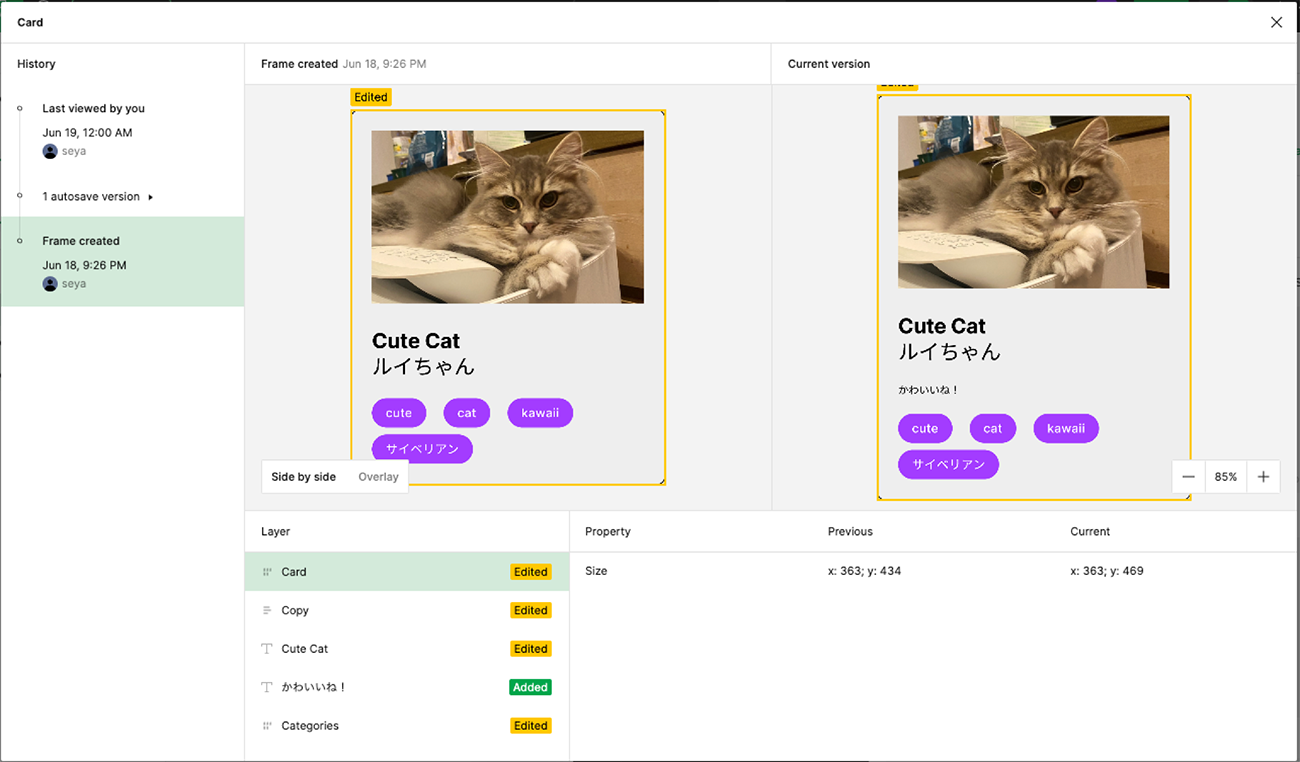Image resolution: width=1300 pixels, height=762 pixels.
Task: Select the かわいいね！ layer row
Action: click(x=407, y=687)
